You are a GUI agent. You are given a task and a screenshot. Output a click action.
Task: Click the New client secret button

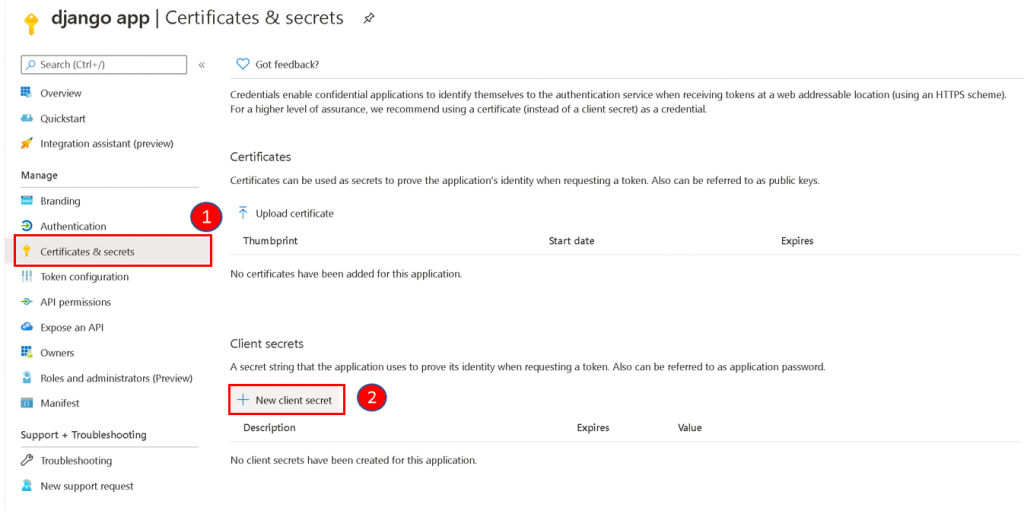click(286, 400)
